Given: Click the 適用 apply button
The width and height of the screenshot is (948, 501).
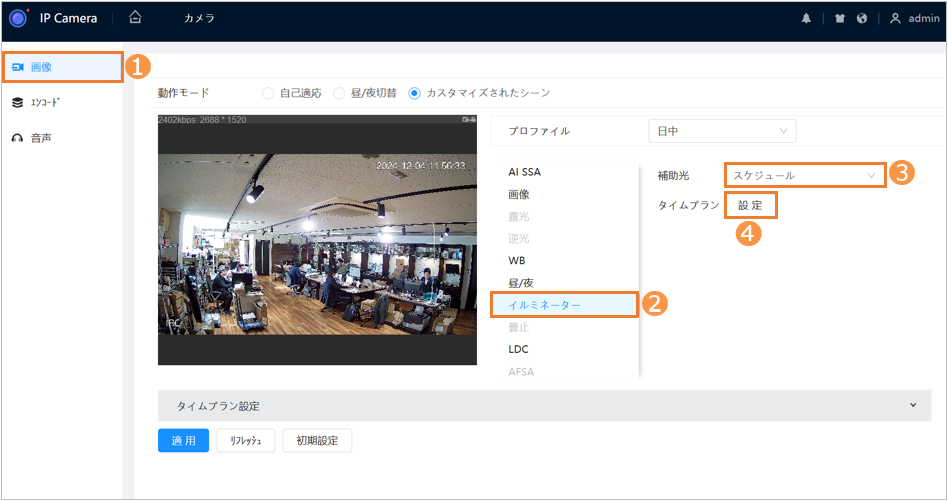Looking at the screenshot, I should point(183,441).
